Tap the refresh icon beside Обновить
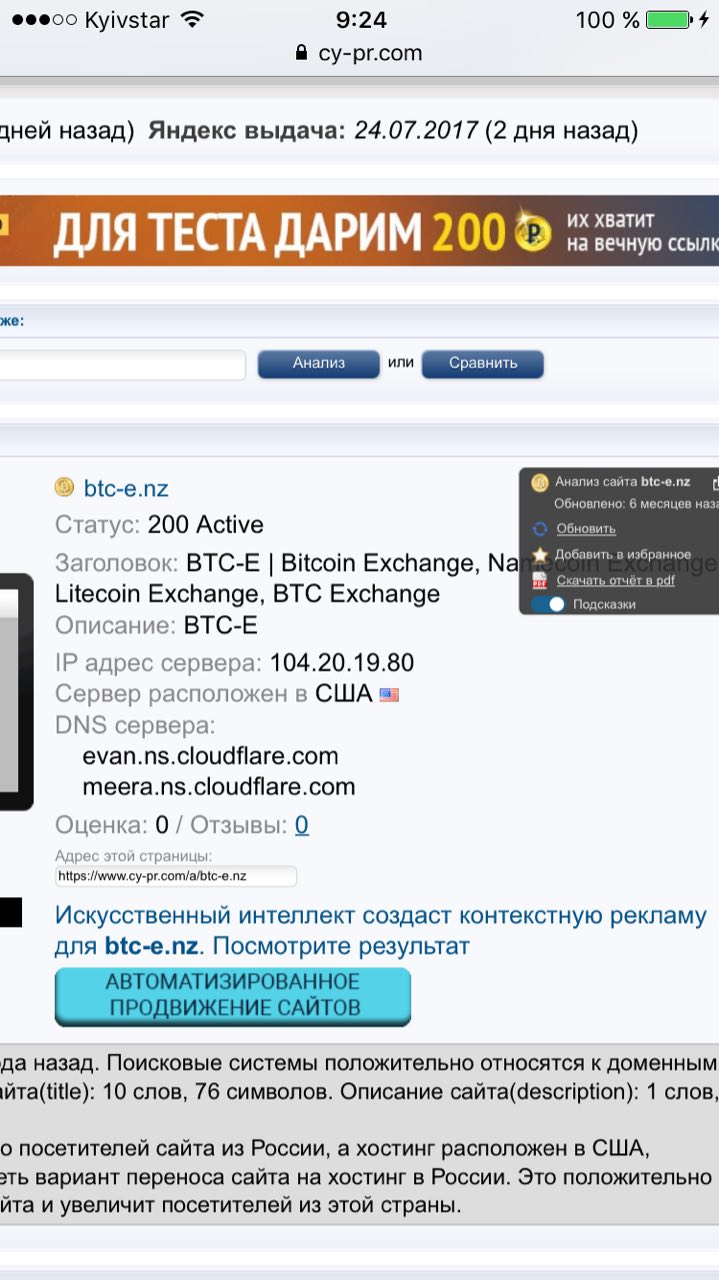Screen dimensions: 719x1280 pyautogui.click(x=540, y=529)
